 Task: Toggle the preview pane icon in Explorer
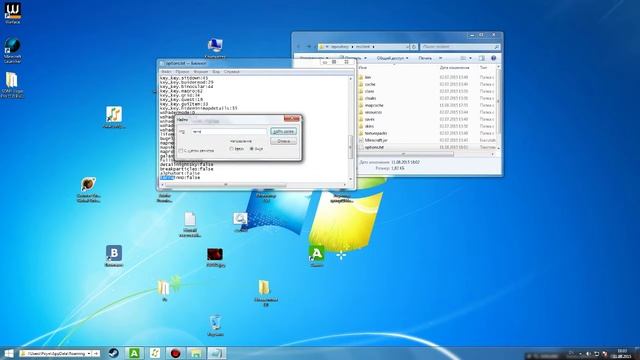point(482,58)
